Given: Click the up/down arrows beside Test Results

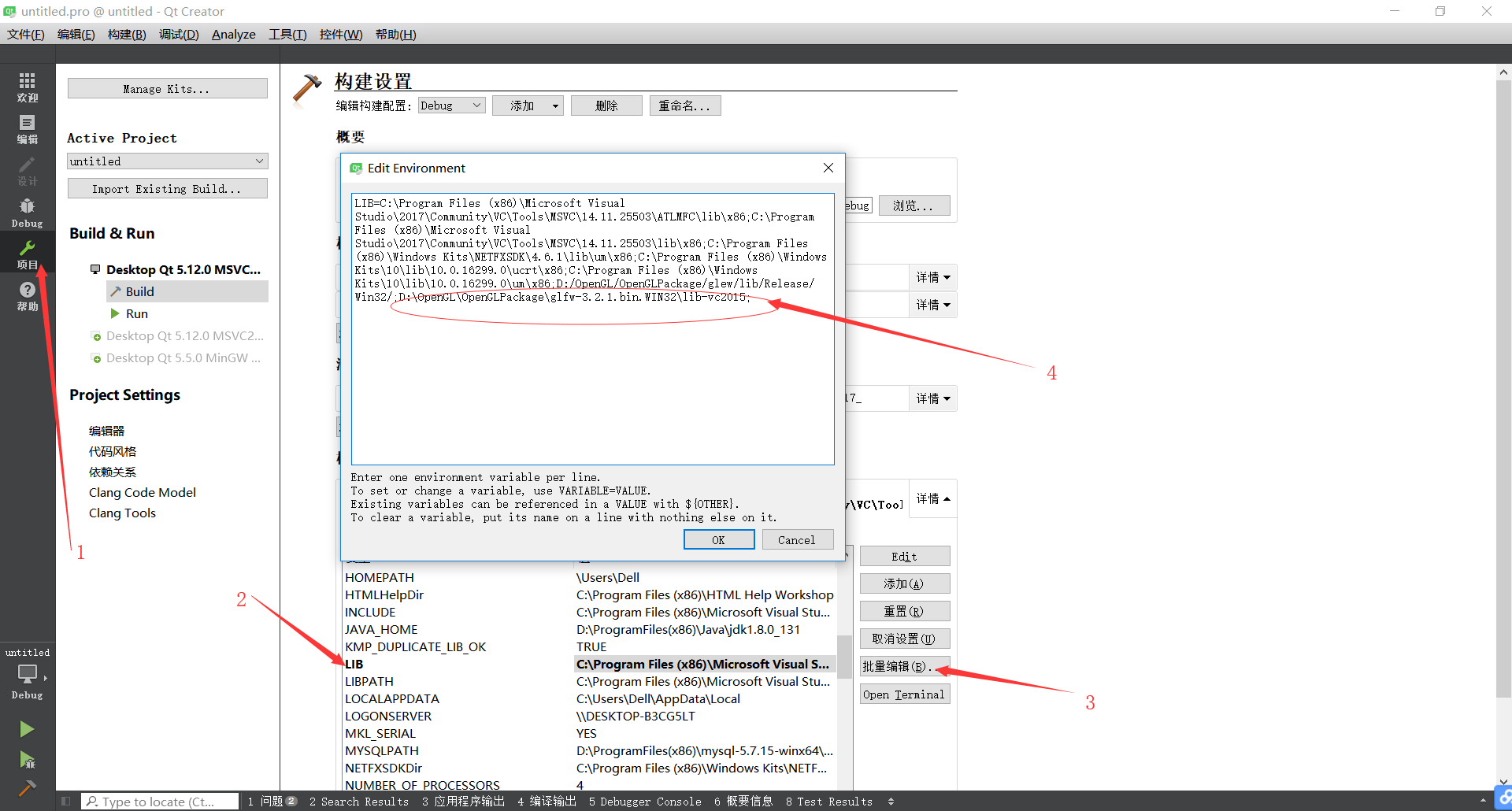Looking at the screenshot, I should 891,802.
